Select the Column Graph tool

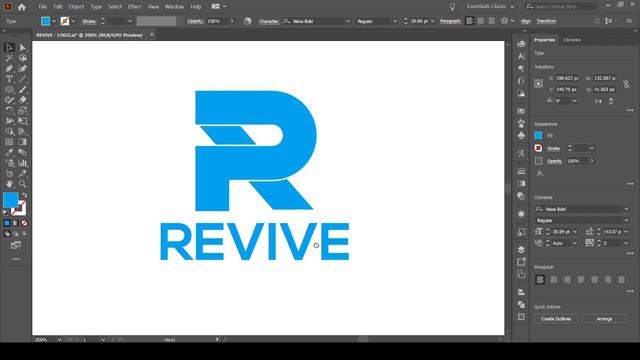tap(22, 163)
